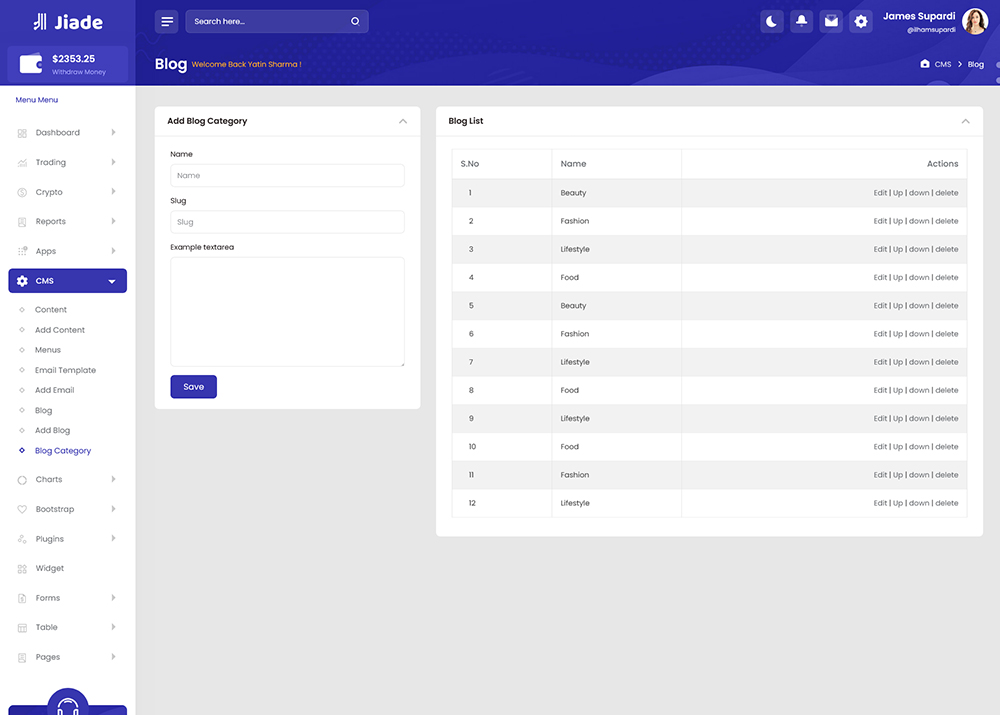Open messages envelope icon
This screenshot has width=1000, height=715.
point(831,21)
